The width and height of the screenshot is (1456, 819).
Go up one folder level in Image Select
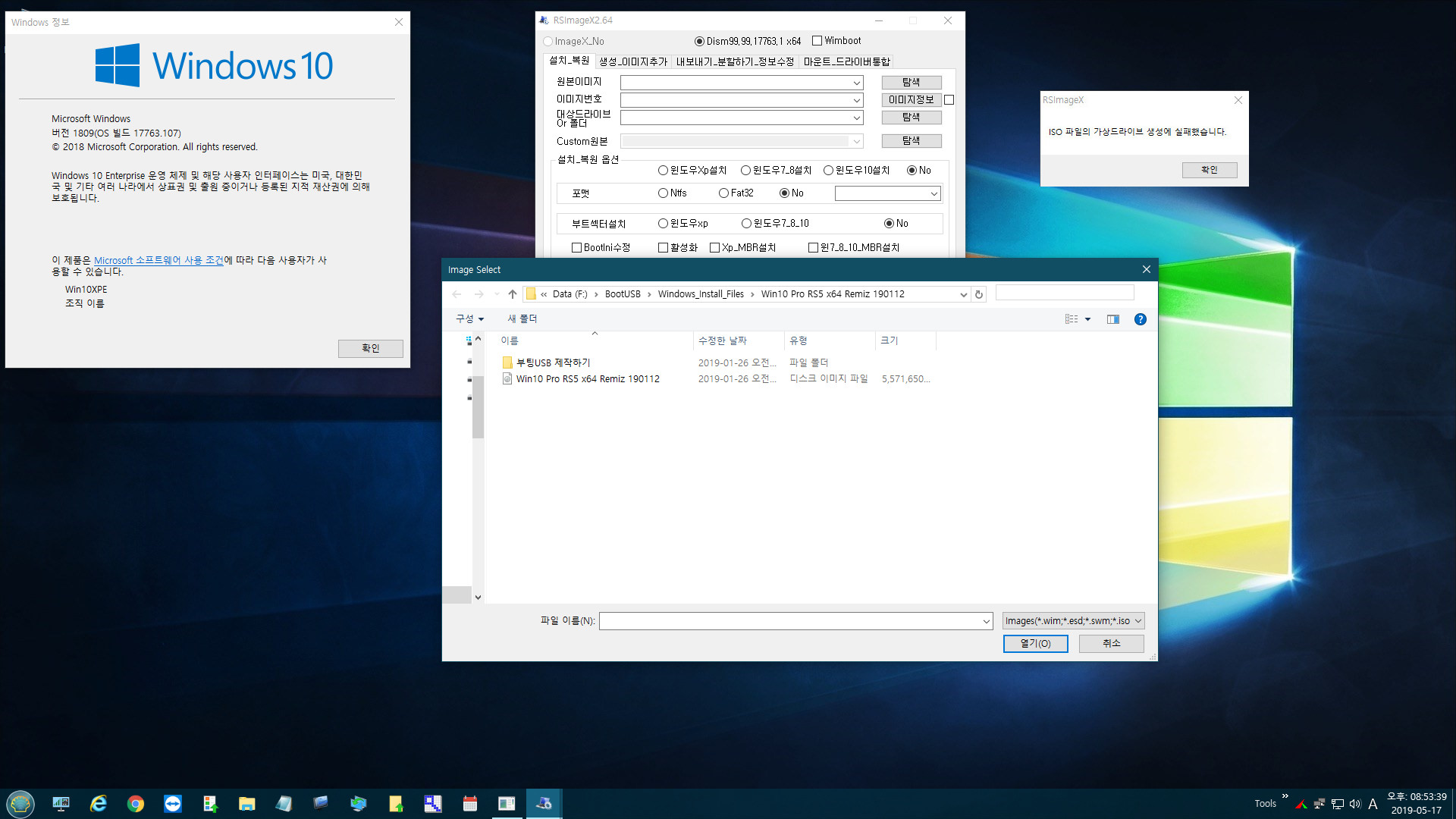pyautogui.click(x=513, y=294)
